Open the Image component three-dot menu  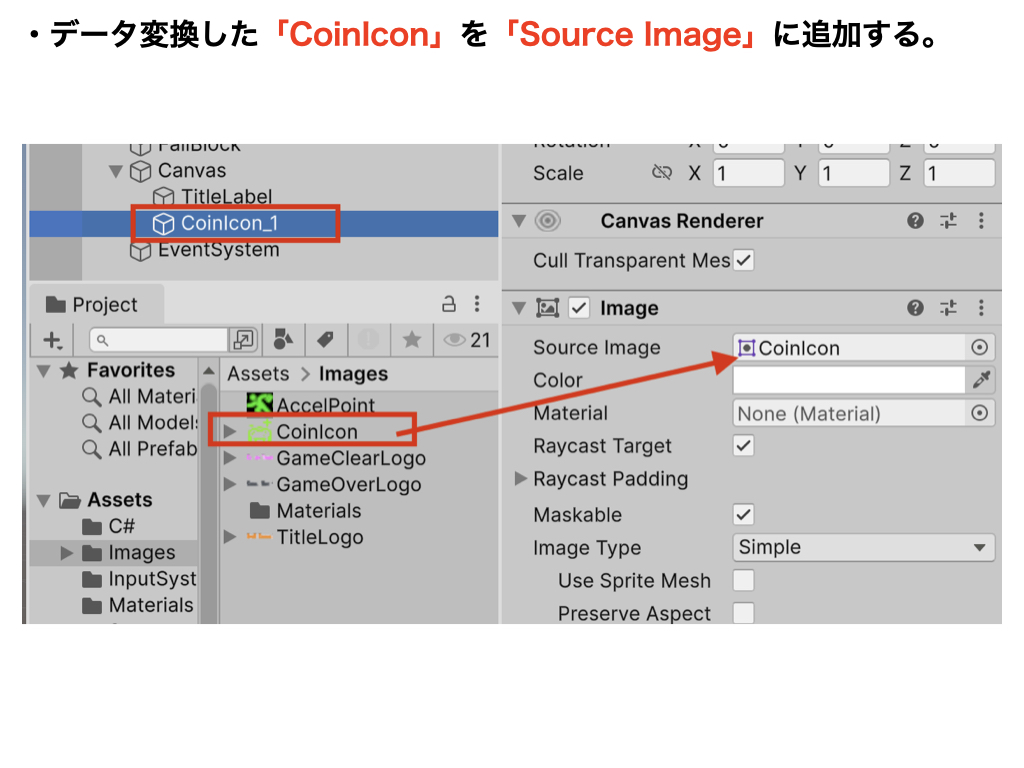981,308
